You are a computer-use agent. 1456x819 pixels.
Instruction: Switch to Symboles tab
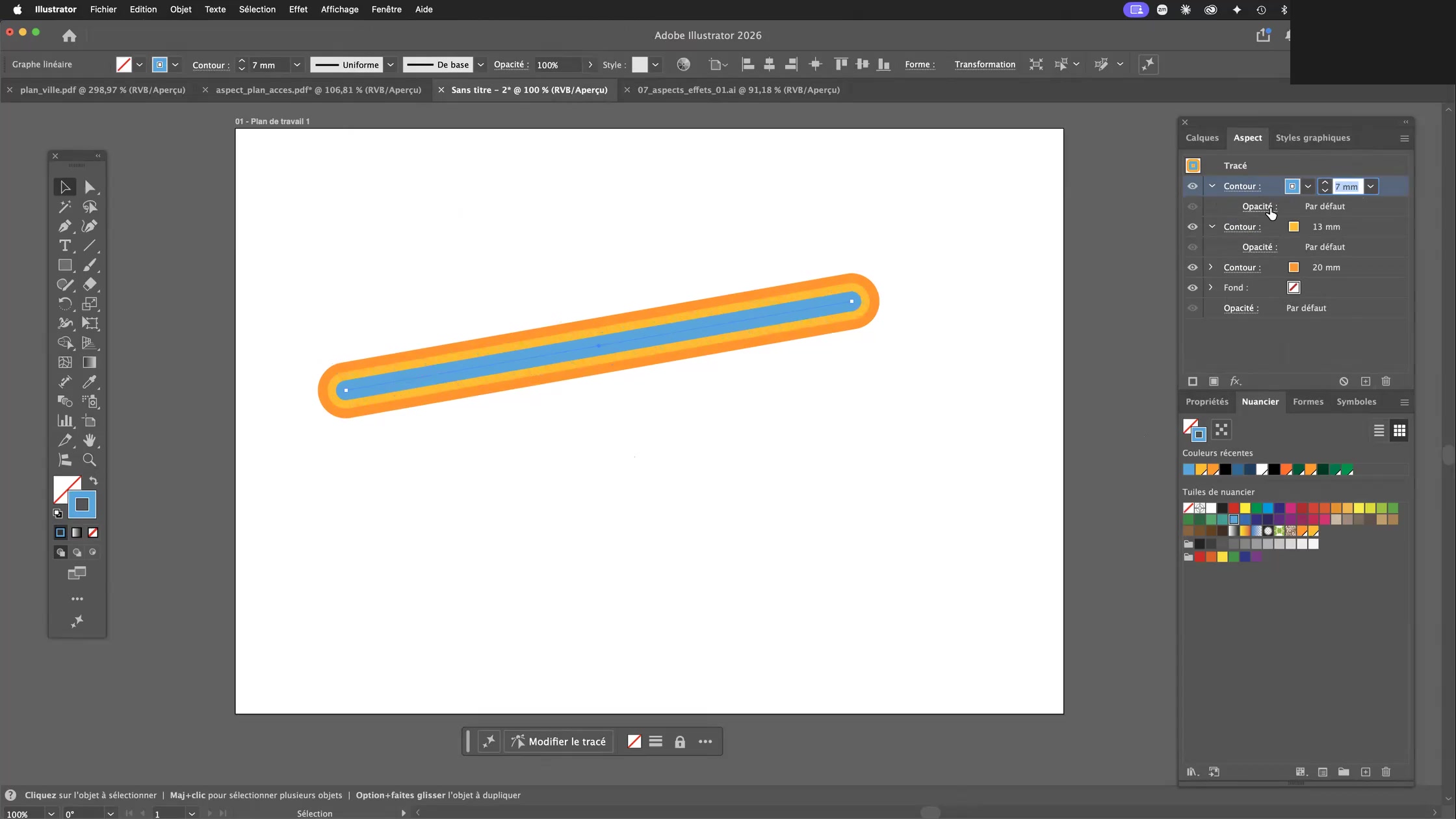(x=1356, y=402)
